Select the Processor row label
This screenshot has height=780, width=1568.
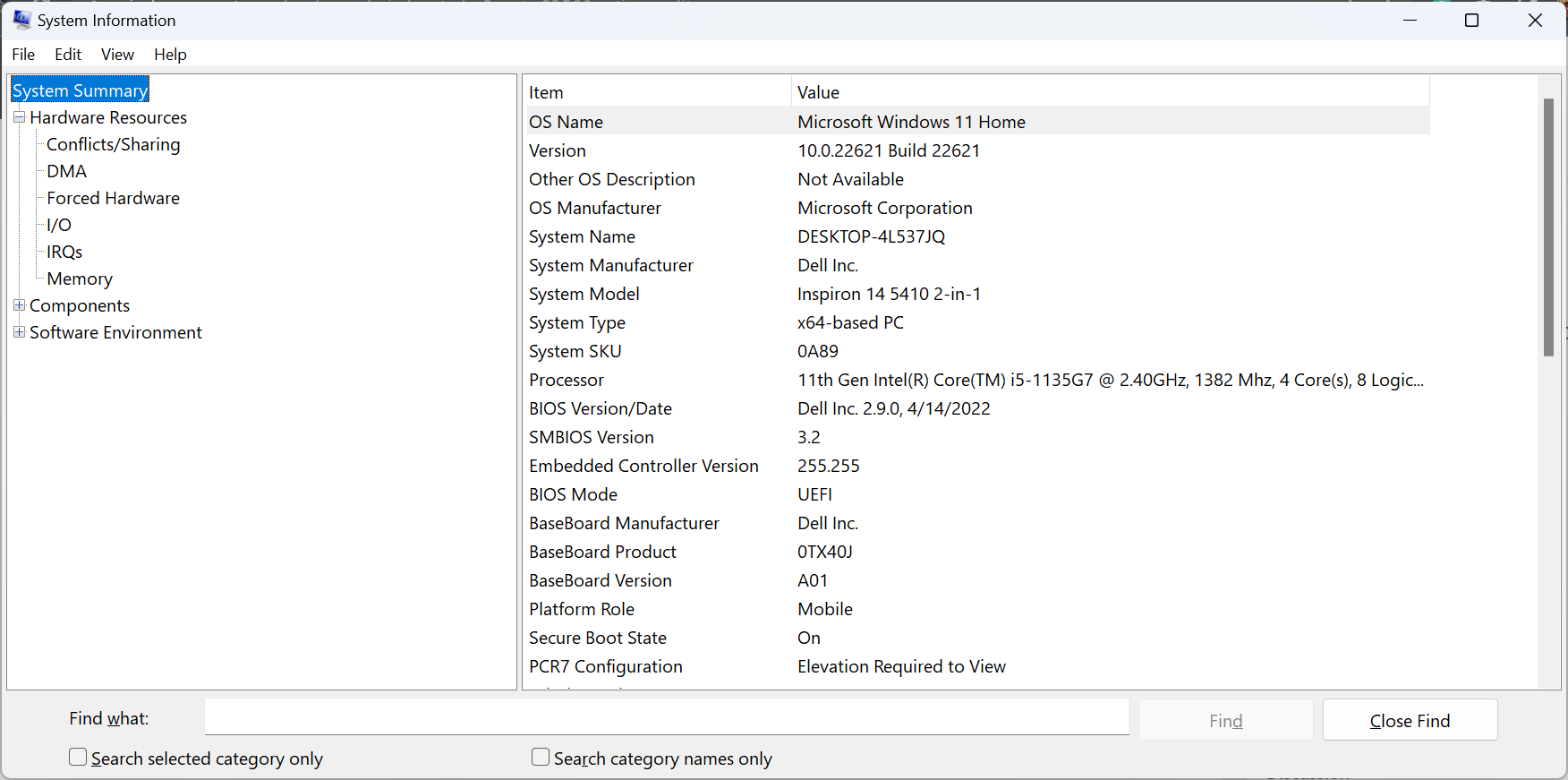(567, 380)
